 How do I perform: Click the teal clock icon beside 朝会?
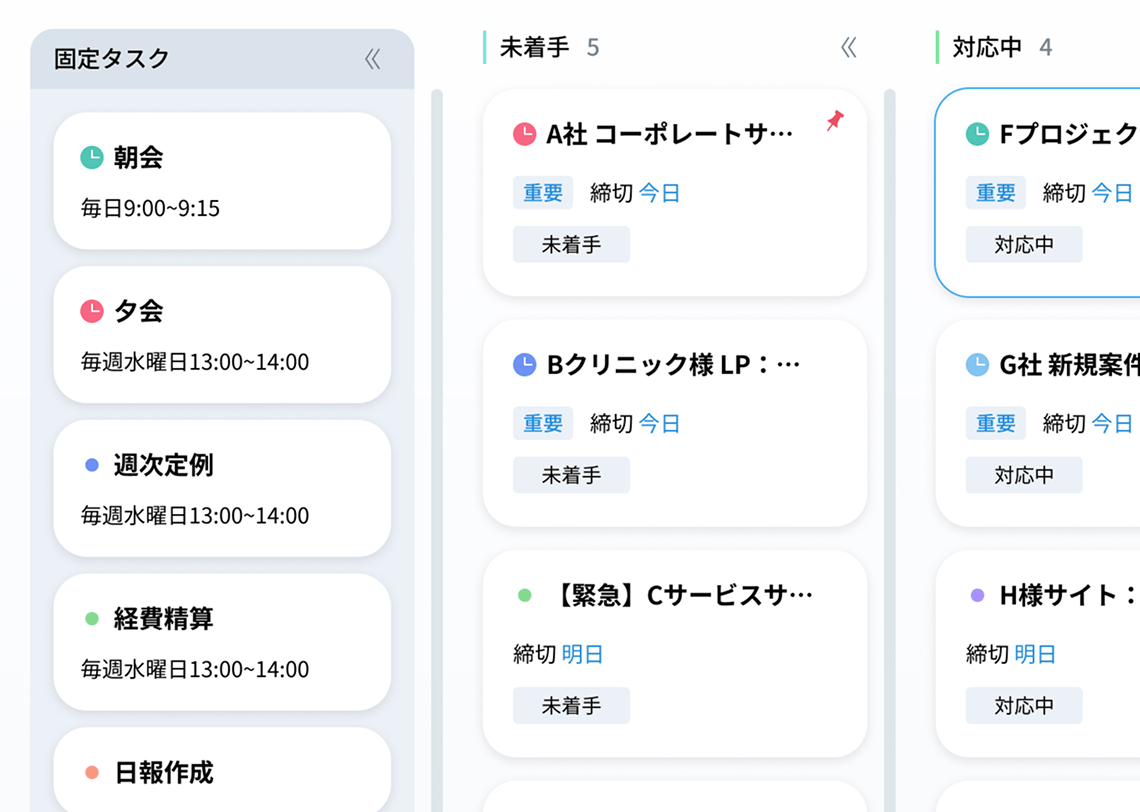(x=94, y=156)
